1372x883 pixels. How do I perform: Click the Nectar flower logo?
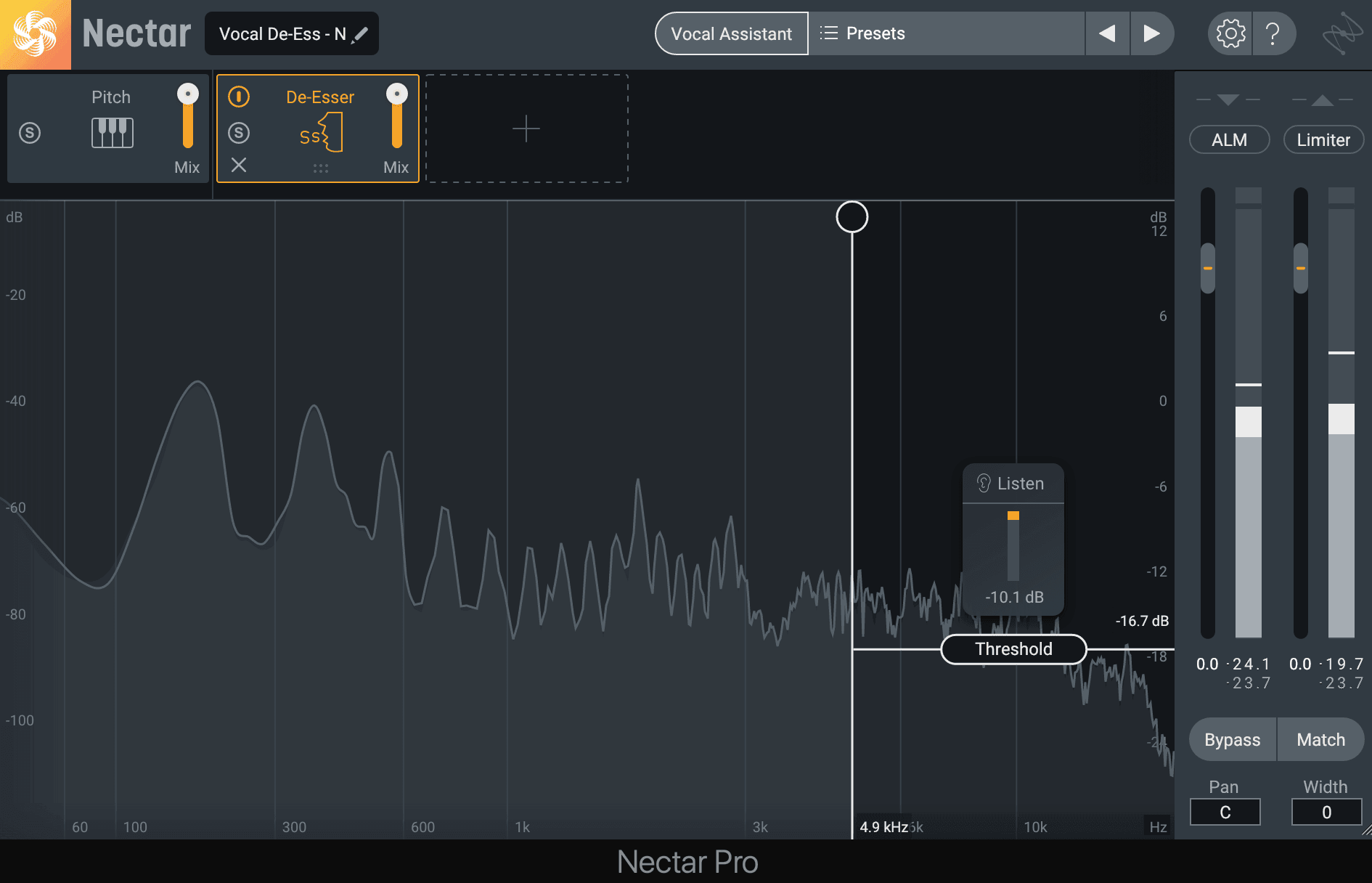[x=35, y=34]
